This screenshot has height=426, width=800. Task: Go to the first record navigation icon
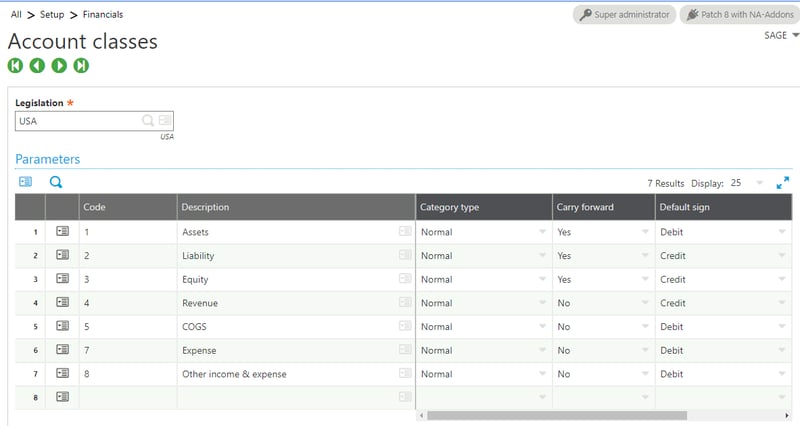15,66
